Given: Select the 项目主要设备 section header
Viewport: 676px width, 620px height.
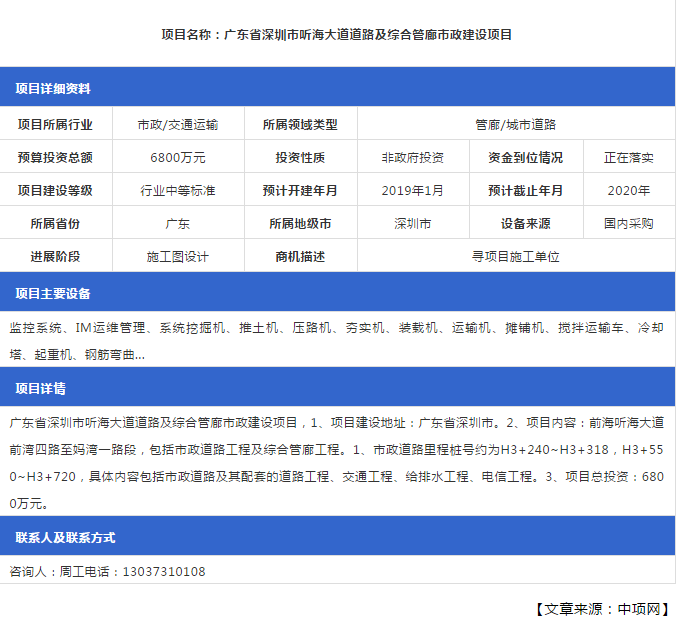Looking at the screenshot, I should (x=53, y=294).
